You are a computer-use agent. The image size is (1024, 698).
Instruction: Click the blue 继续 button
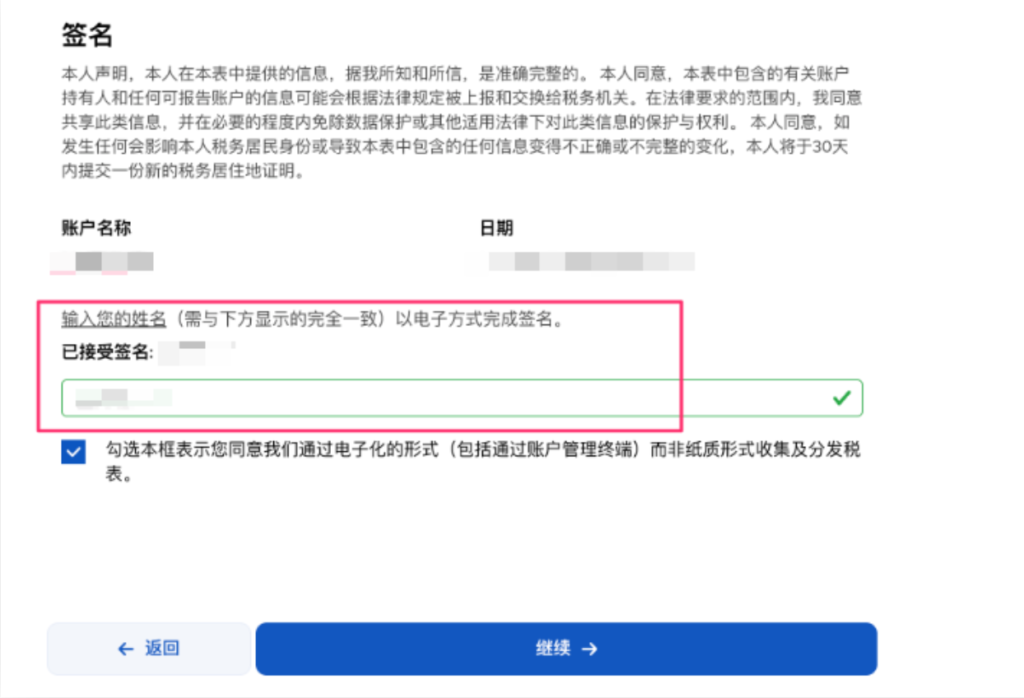point(566,648)
